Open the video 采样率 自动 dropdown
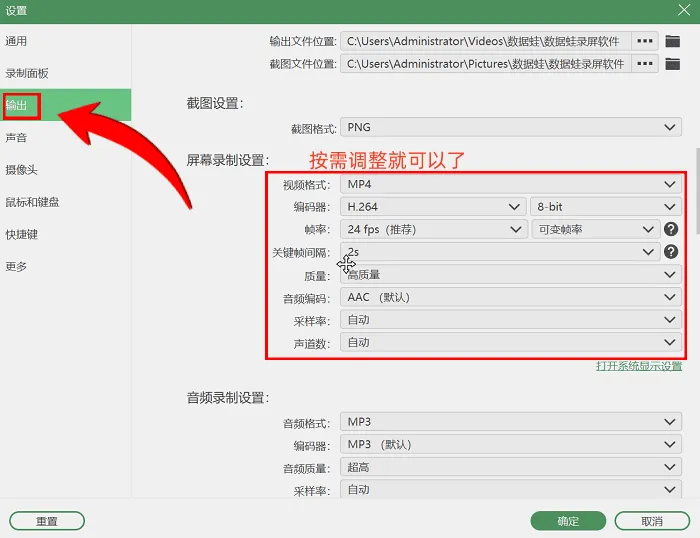 511,320
